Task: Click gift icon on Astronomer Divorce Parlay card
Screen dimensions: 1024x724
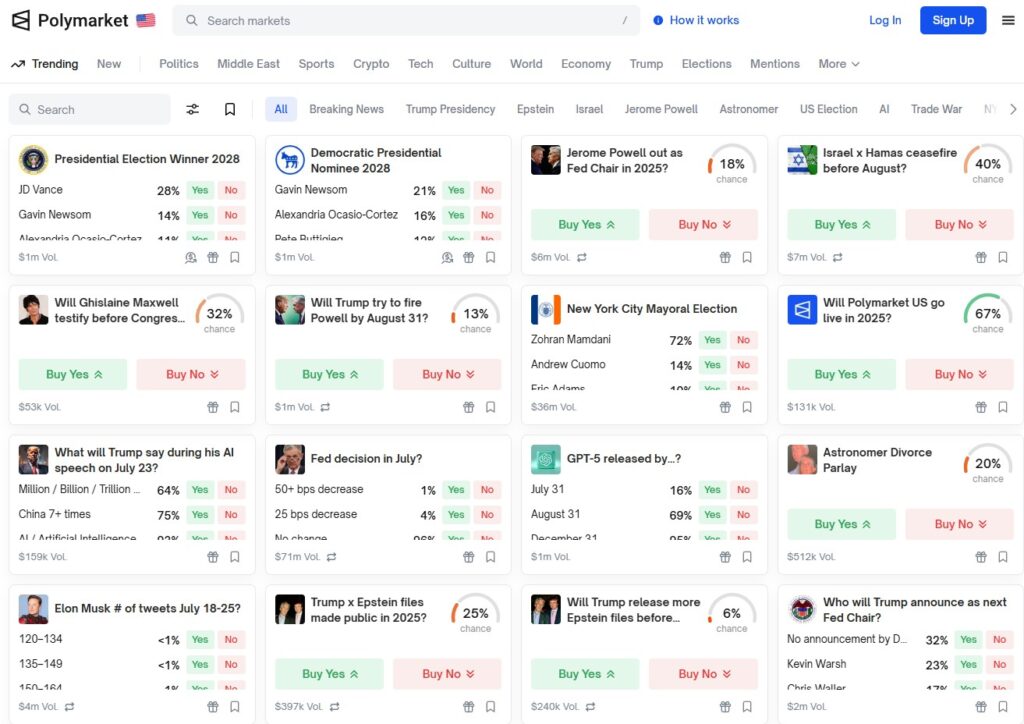Action: click(x=981, y=557)
